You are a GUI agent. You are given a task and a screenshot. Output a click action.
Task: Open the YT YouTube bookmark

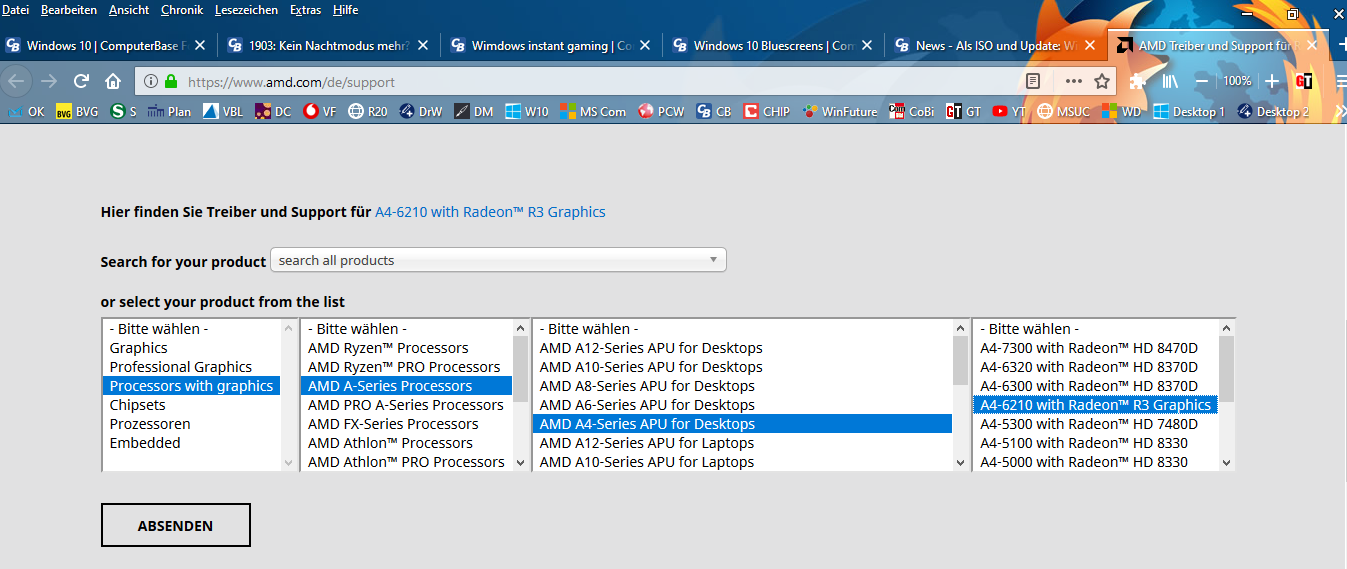point(1009,112)
